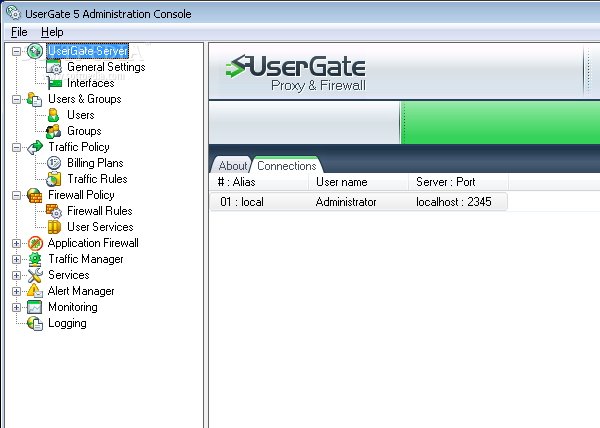This screenshot has width=600, height=428.
Task: Select the Application Firewall tree label
Action: [x=93, y=243]
